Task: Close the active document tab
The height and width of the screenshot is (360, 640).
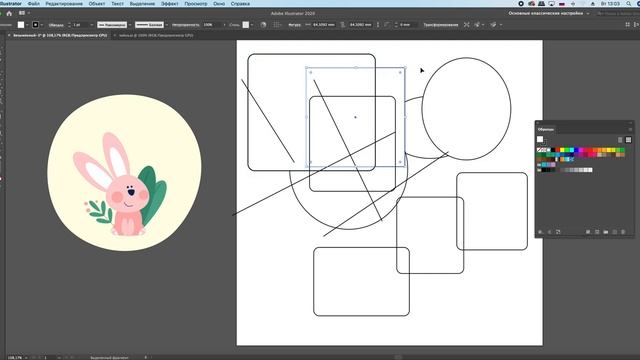Action: (x=9, y=36)
